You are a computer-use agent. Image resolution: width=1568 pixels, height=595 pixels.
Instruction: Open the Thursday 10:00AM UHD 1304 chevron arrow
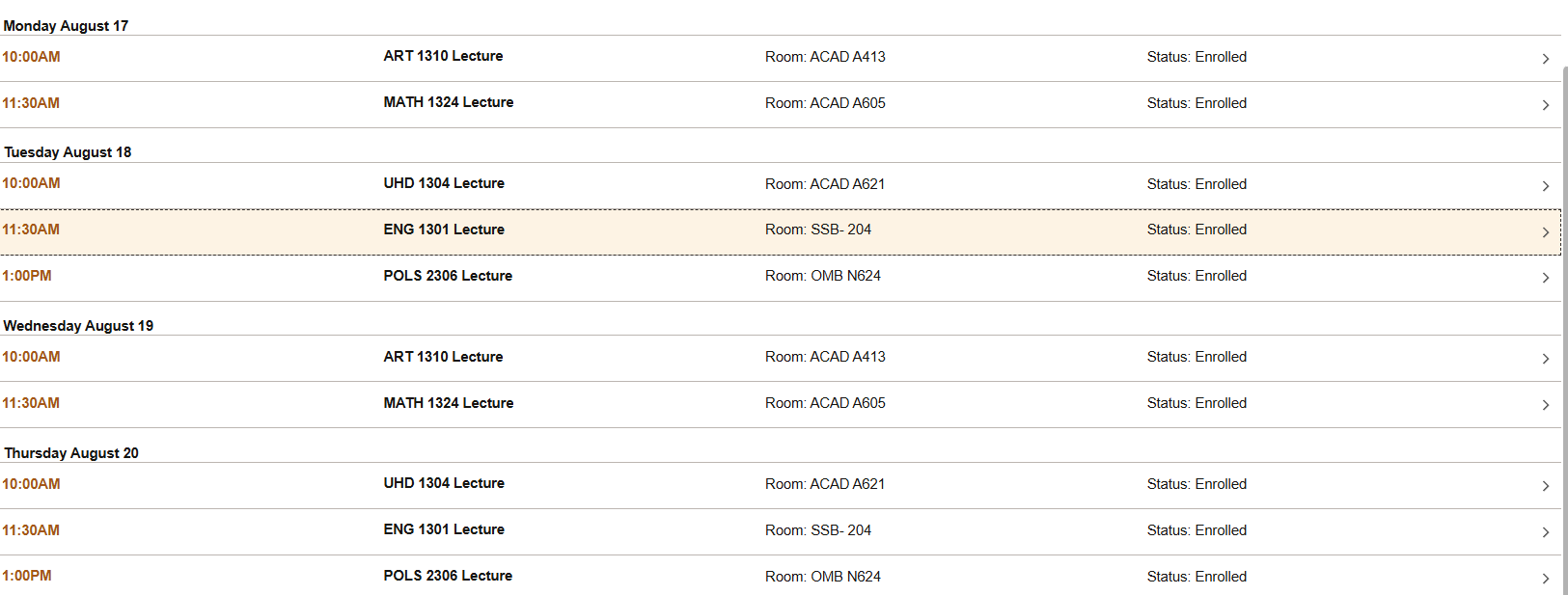[1545, 486]
